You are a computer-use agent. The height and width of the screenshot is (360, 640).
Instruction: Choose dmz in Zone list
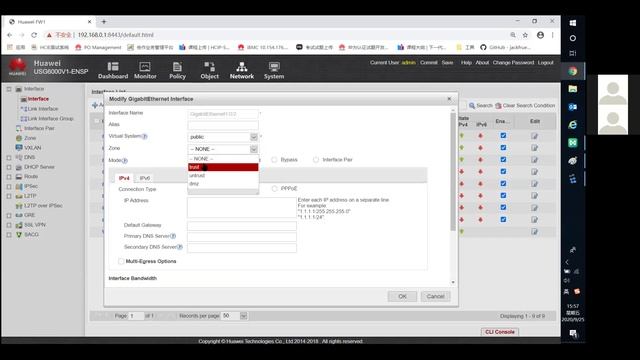(223, 184)
